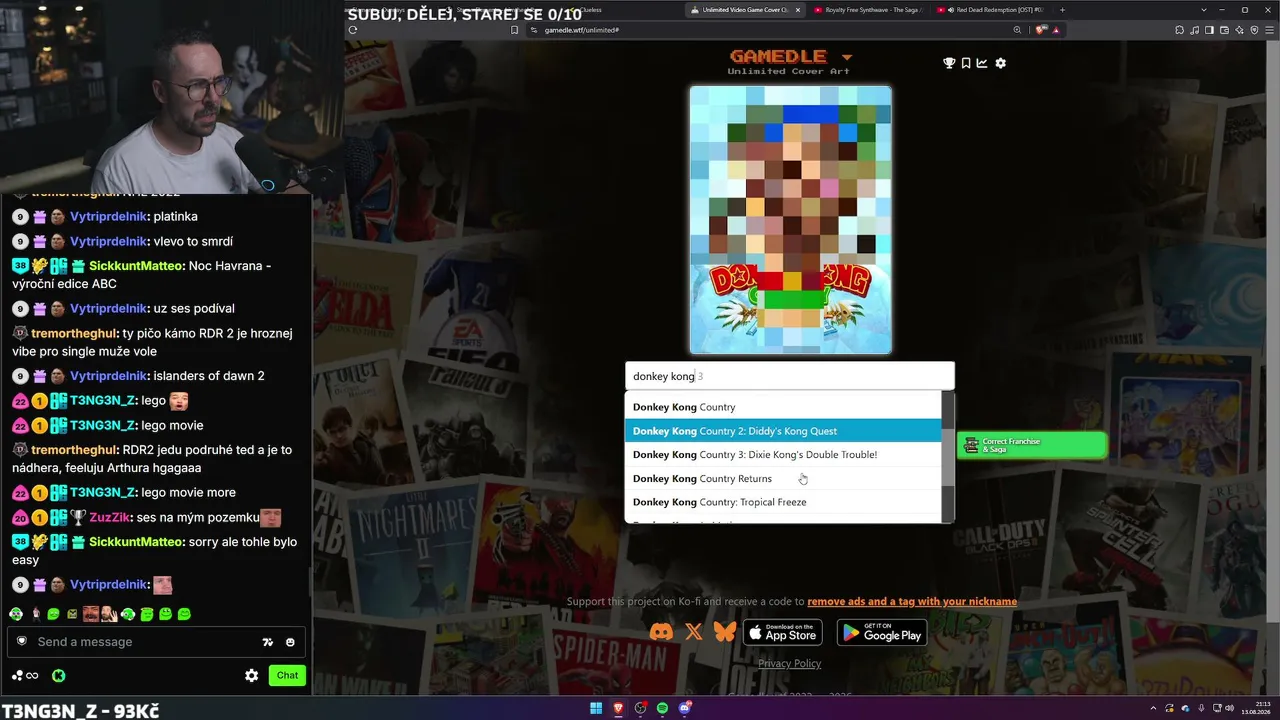This screenshot has width=1280, height=720.
Task: Open Brave browser in taskbar
Action: click(x=618, y=708)
